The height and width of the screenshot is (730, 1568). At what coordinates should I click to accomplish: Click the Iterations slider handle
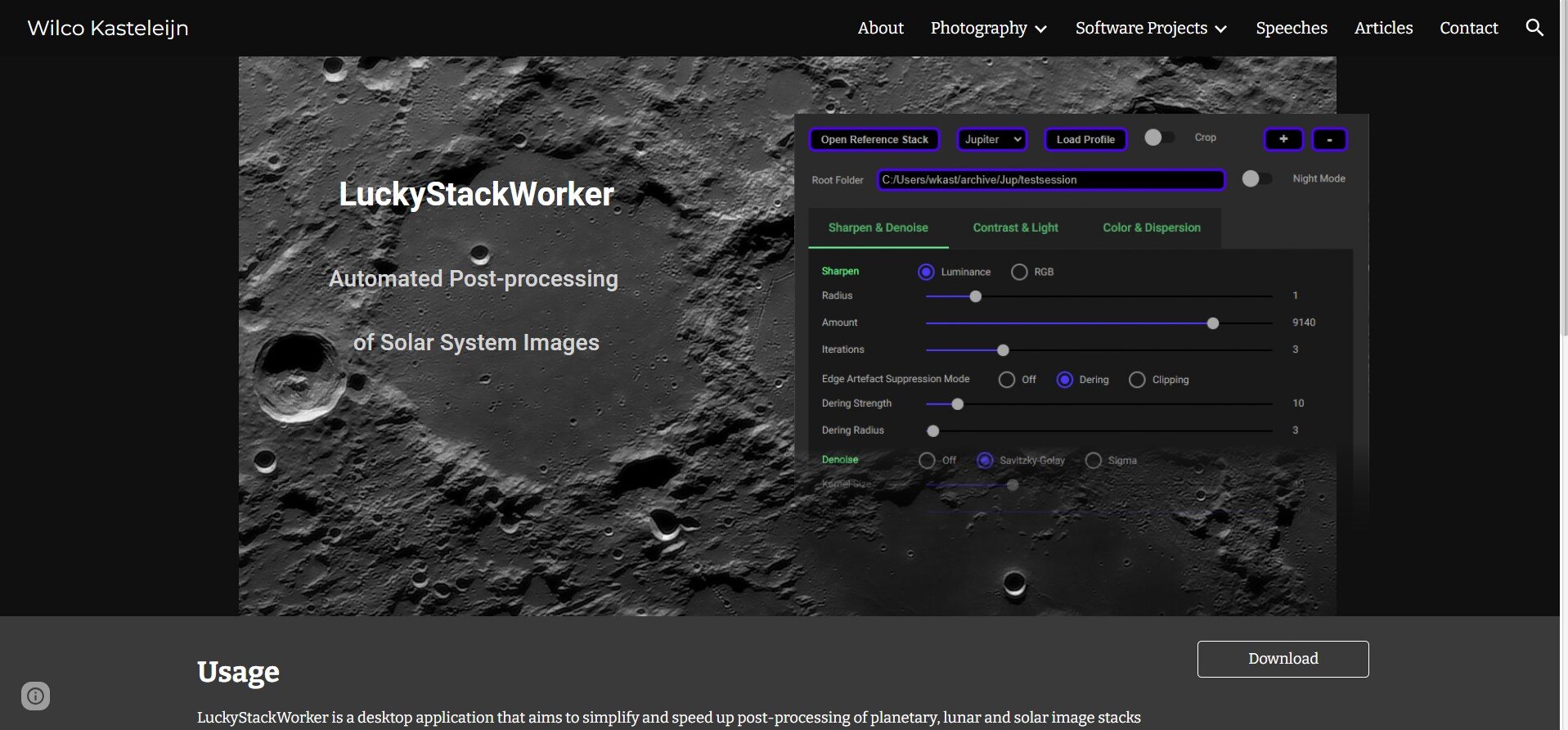click(1003, 350)
